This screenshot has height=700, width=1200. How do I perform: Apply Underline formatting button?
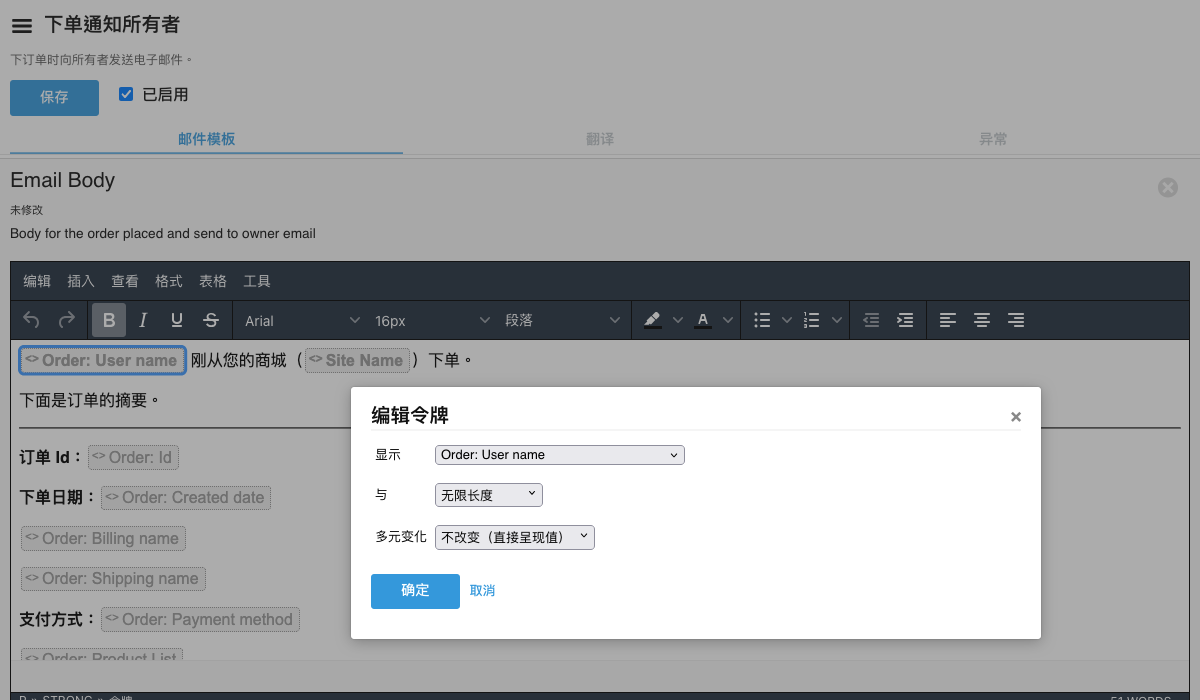177,320
